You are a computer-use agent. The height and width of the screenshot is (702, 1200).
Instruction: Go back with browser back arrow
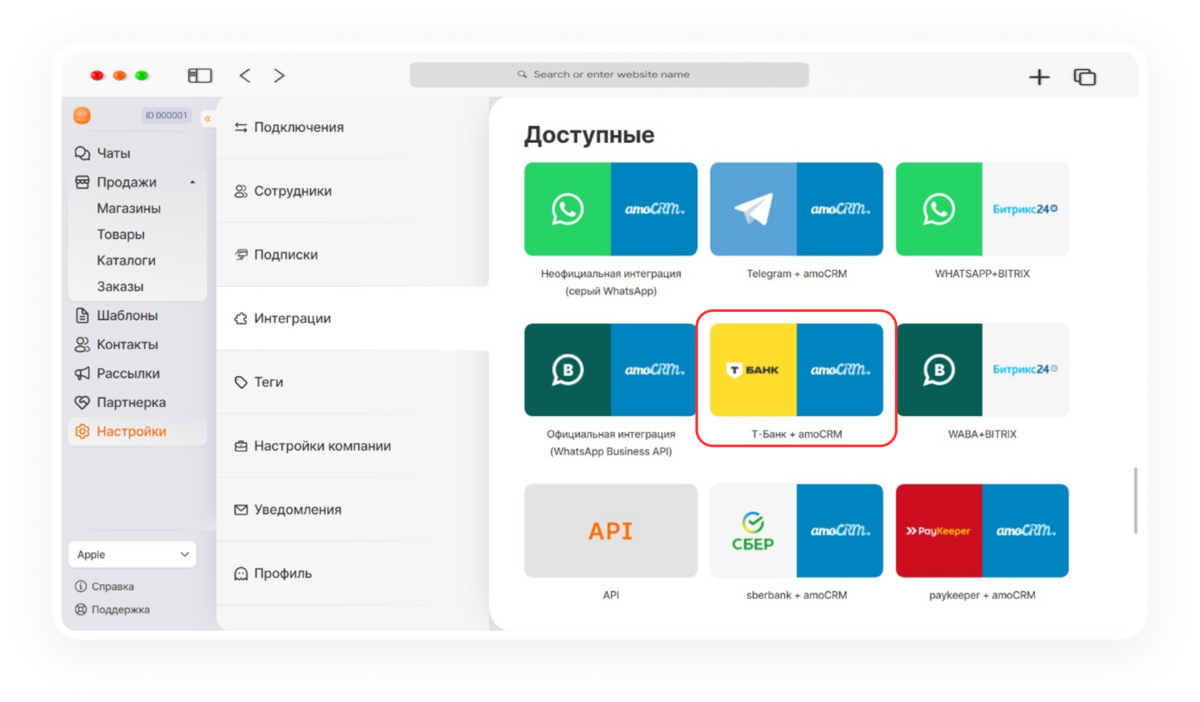click(245, 75)
